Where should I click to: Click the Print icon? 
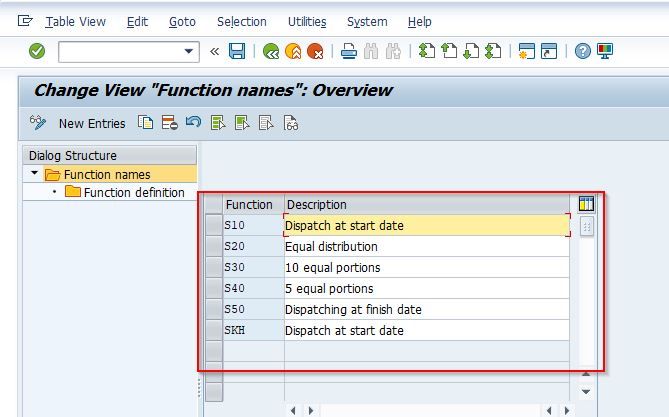(349, 52)
